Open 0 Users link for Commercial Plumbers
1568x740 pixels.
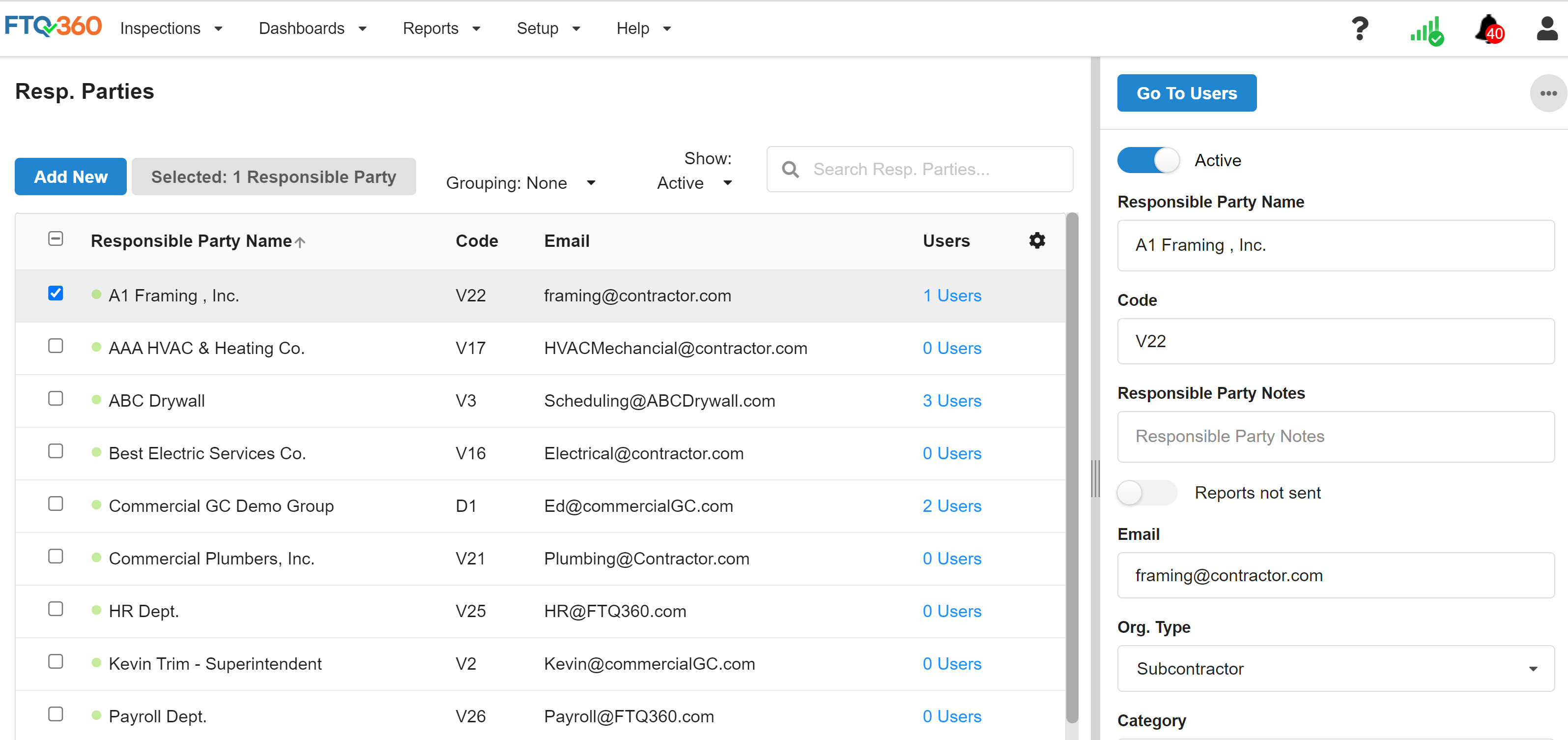952,559
